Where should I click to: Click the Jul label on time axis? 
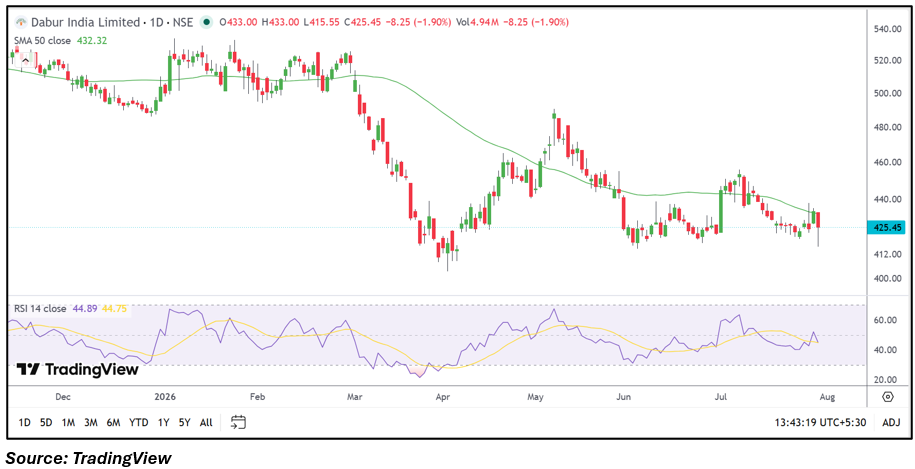point(721,397)
